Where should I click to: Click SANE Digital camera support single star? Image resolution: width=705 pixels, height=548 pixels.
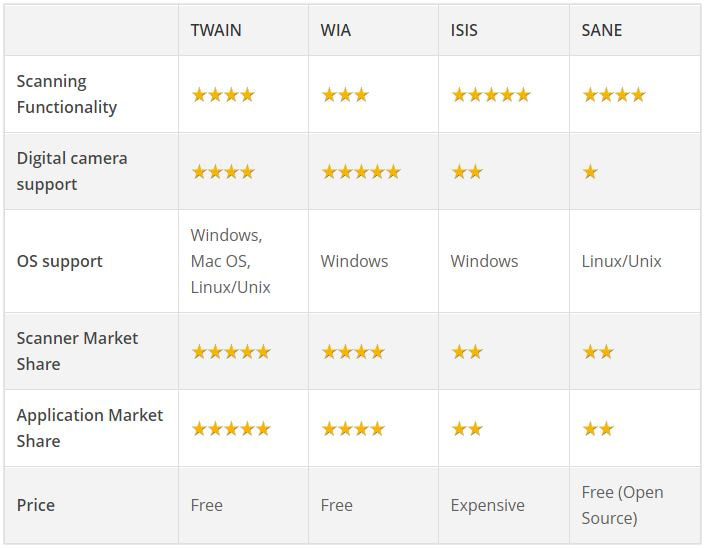590,172
